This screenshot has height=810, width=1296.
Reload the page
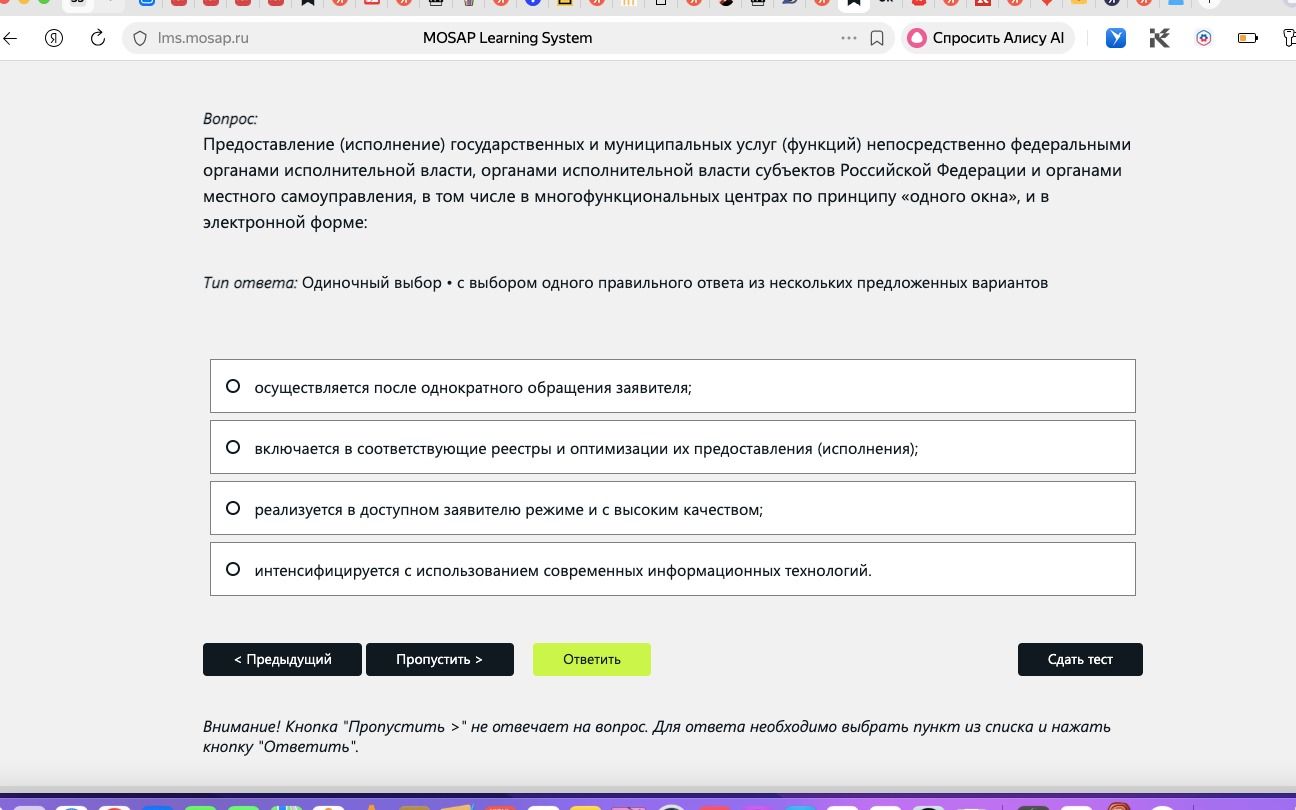pos(97,39)
